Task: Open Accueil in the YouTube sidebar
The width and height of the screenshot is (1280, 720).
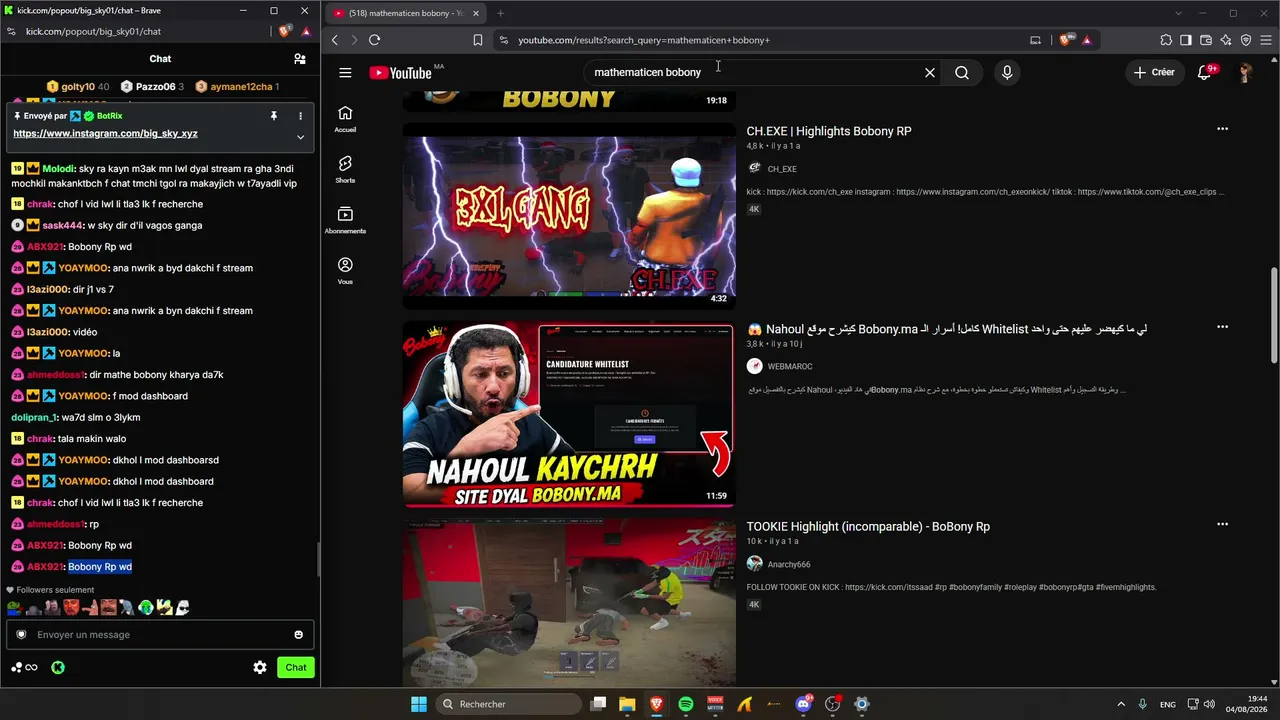Action: [345, 119]
